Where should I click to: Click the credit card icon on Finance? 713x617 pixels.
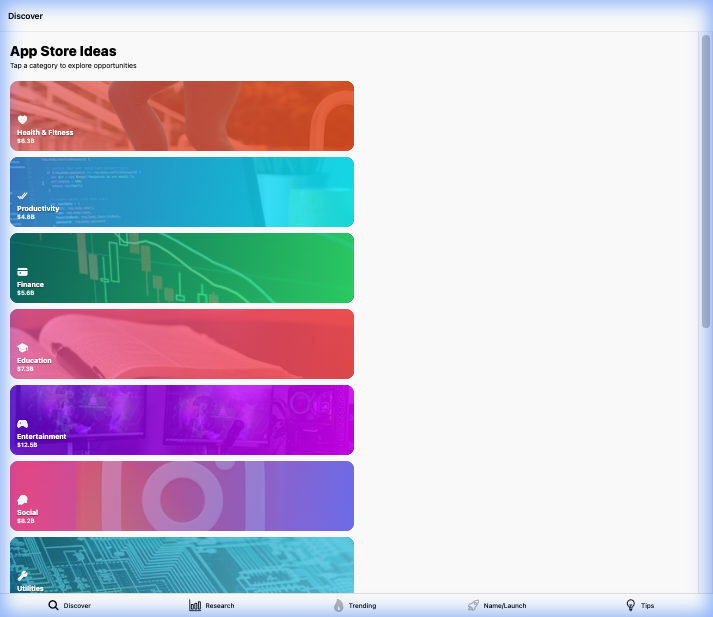pyautogui.click(x=22, y=272)
